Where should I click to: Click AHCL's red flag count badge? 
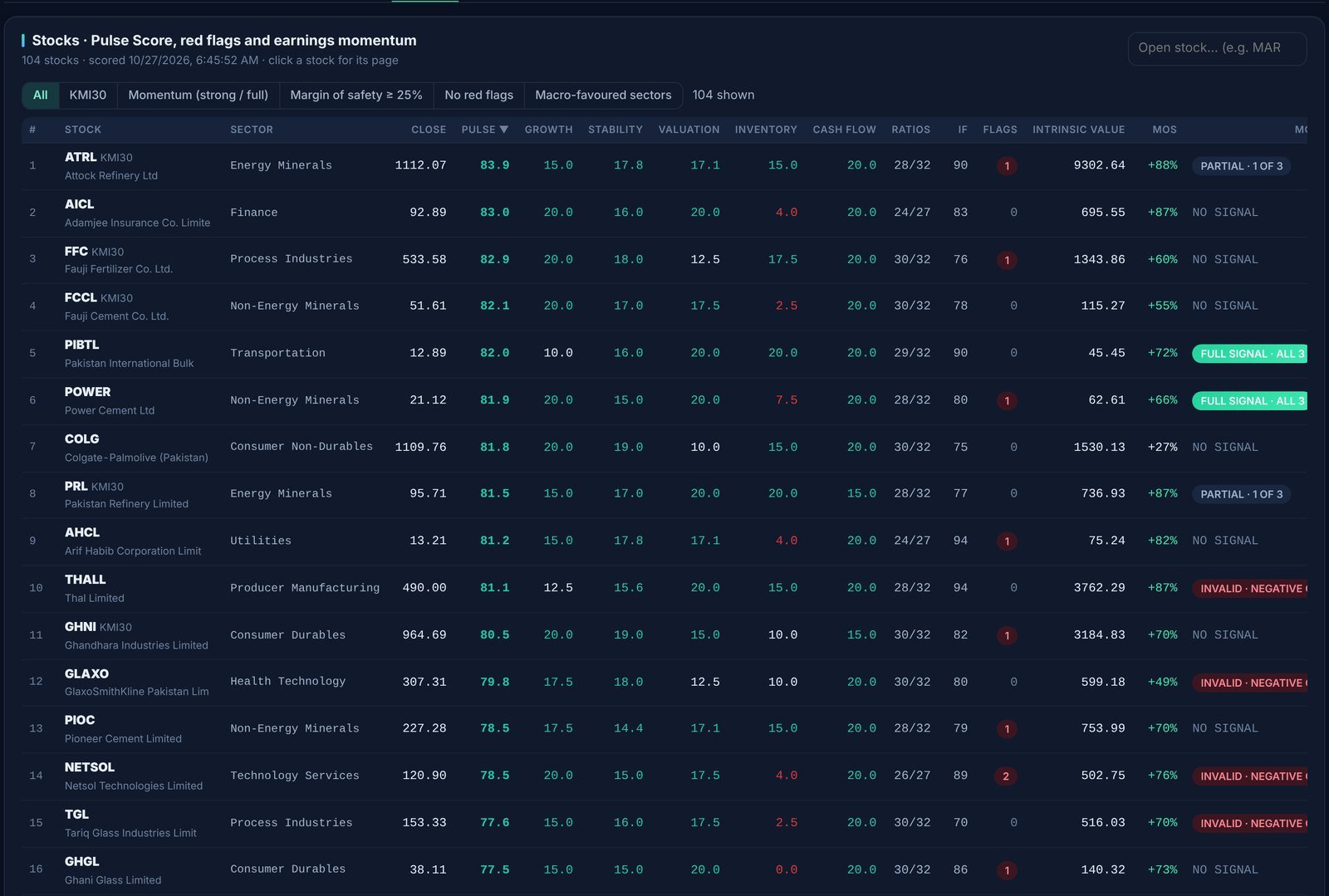[x=1007, y=541]
